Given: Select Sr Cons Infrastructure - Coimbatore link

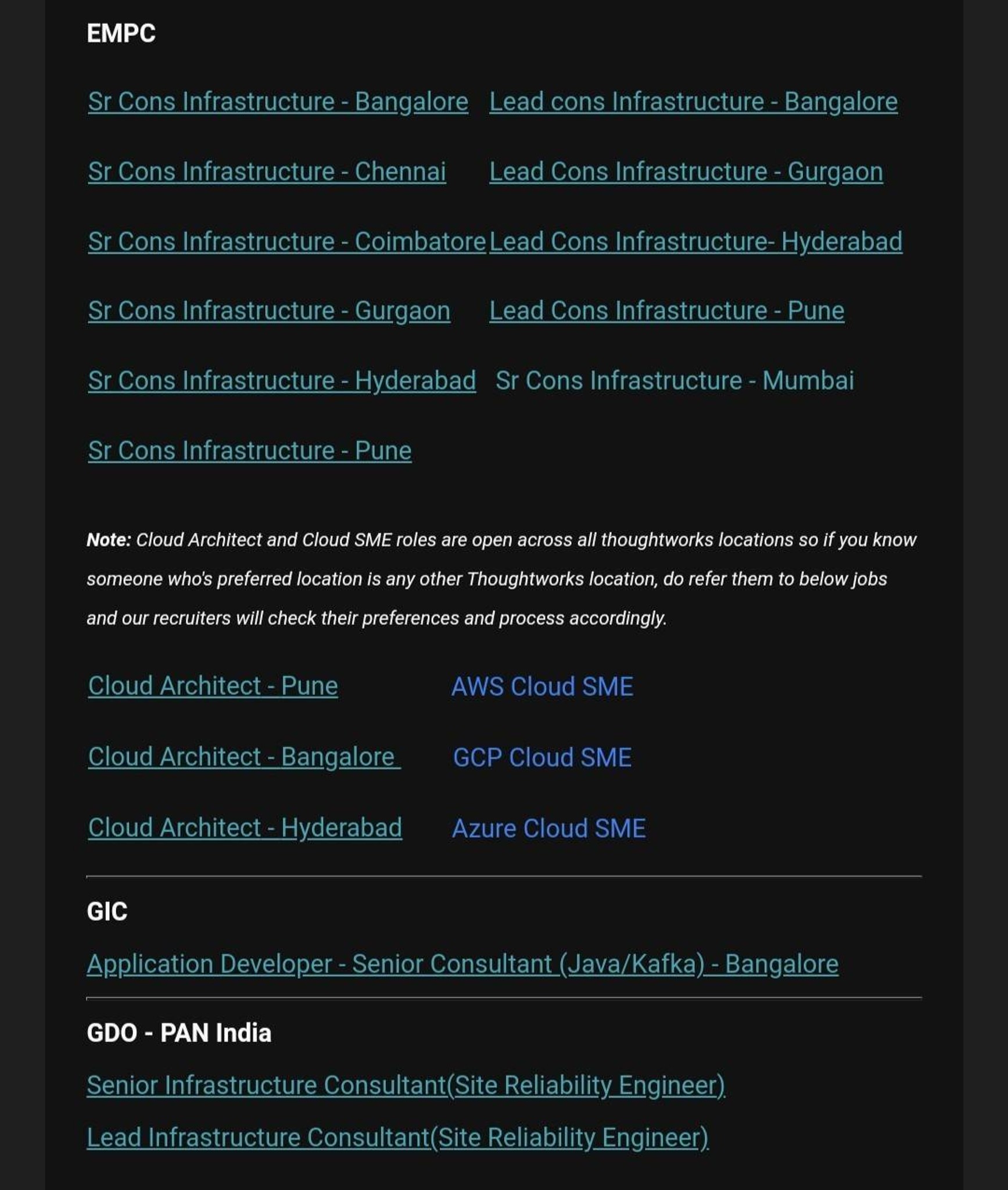Looking at the screenshot, I should point(286,242).
